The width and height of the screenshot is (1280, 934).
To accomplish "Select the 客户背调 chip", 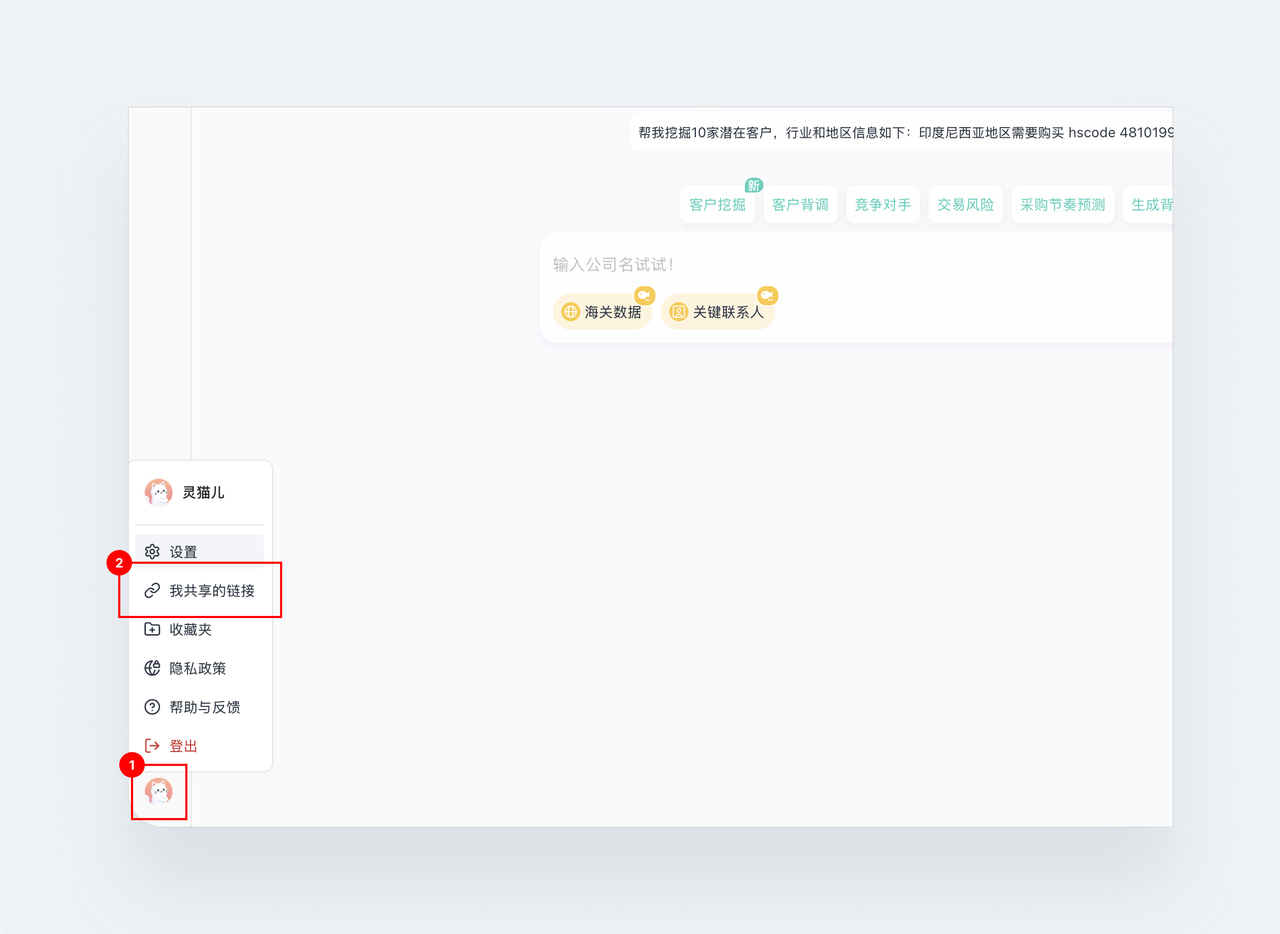I will click(x=800, y=205).
